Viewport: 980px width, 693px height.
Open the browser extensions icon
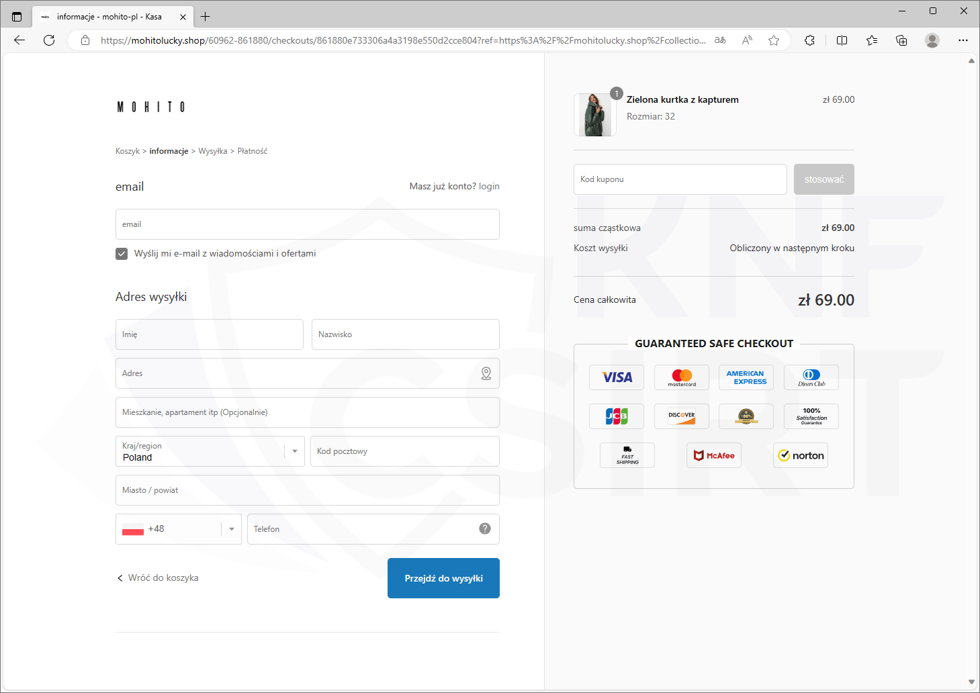pos(810,40)
